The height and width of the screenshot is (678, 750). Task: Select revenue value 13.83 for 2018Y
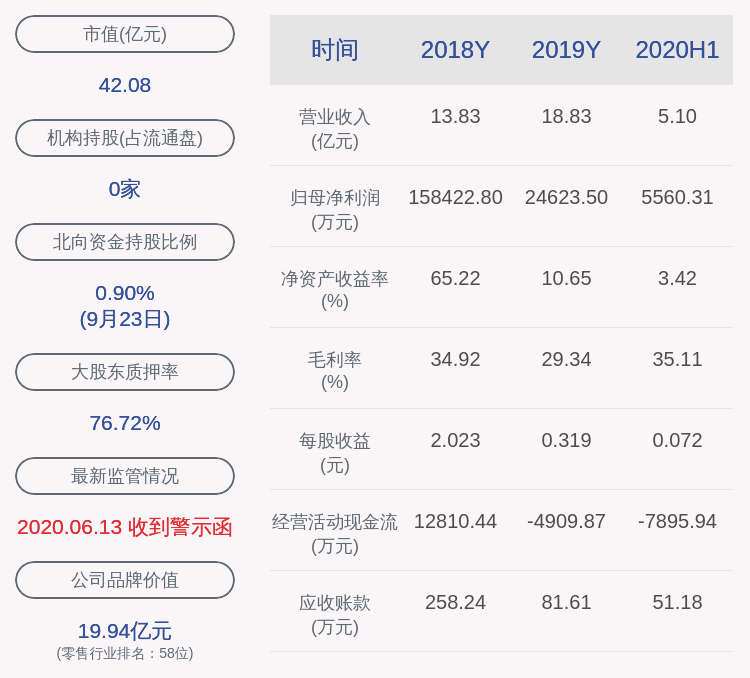455,116
